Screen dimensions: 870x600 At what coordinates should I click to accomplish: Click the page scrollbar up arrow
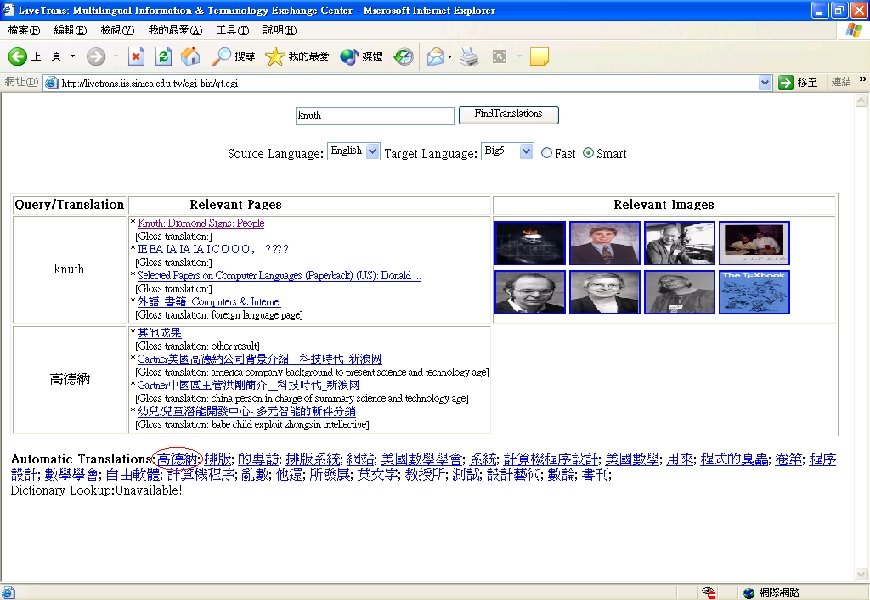point(861,100)
